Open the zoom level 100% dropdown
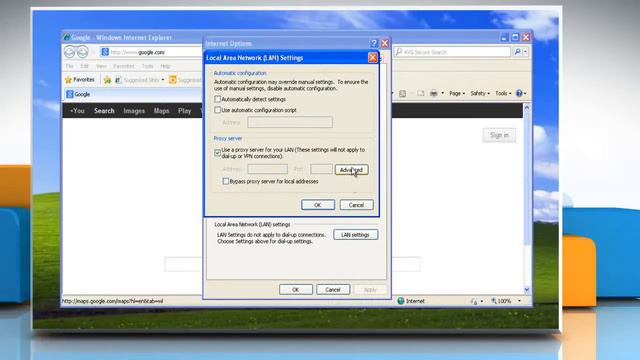 (x=519, y=301)
